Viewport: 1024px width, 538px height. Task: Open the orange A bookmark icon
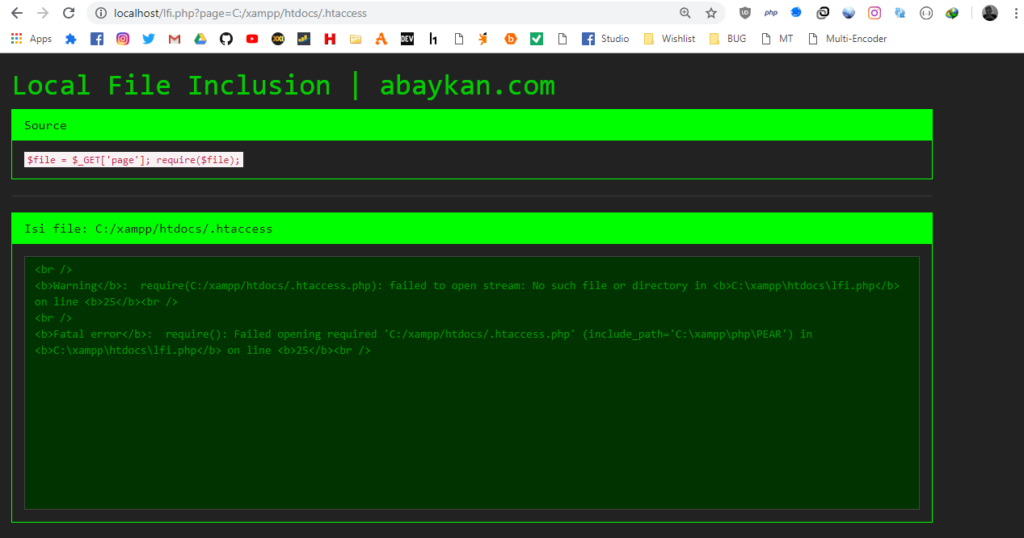pyautogui.click(x=381, y=39)
